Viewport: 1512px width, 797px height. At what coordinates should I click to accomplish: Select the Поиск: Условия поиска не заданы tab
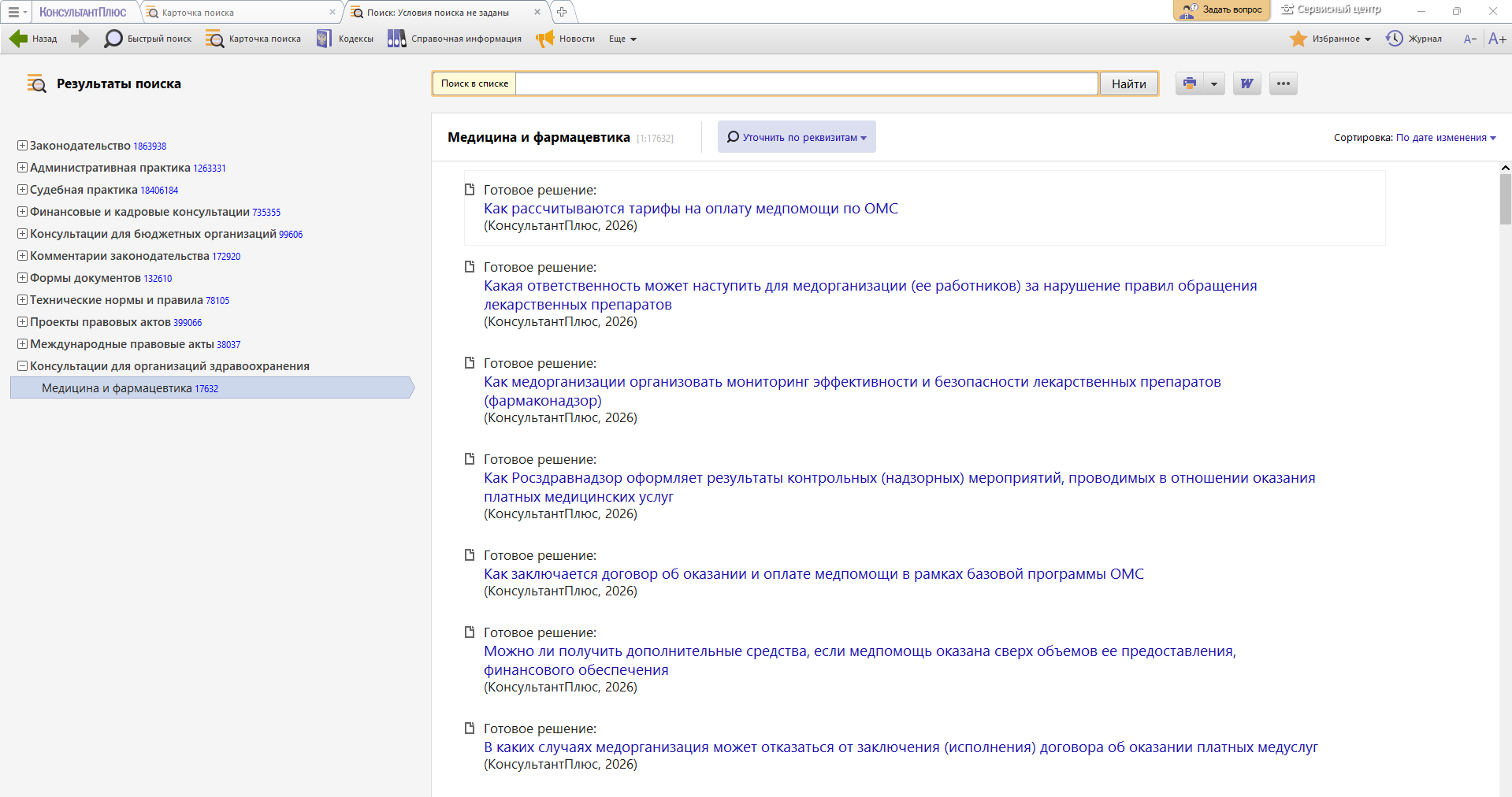[438, 13]
